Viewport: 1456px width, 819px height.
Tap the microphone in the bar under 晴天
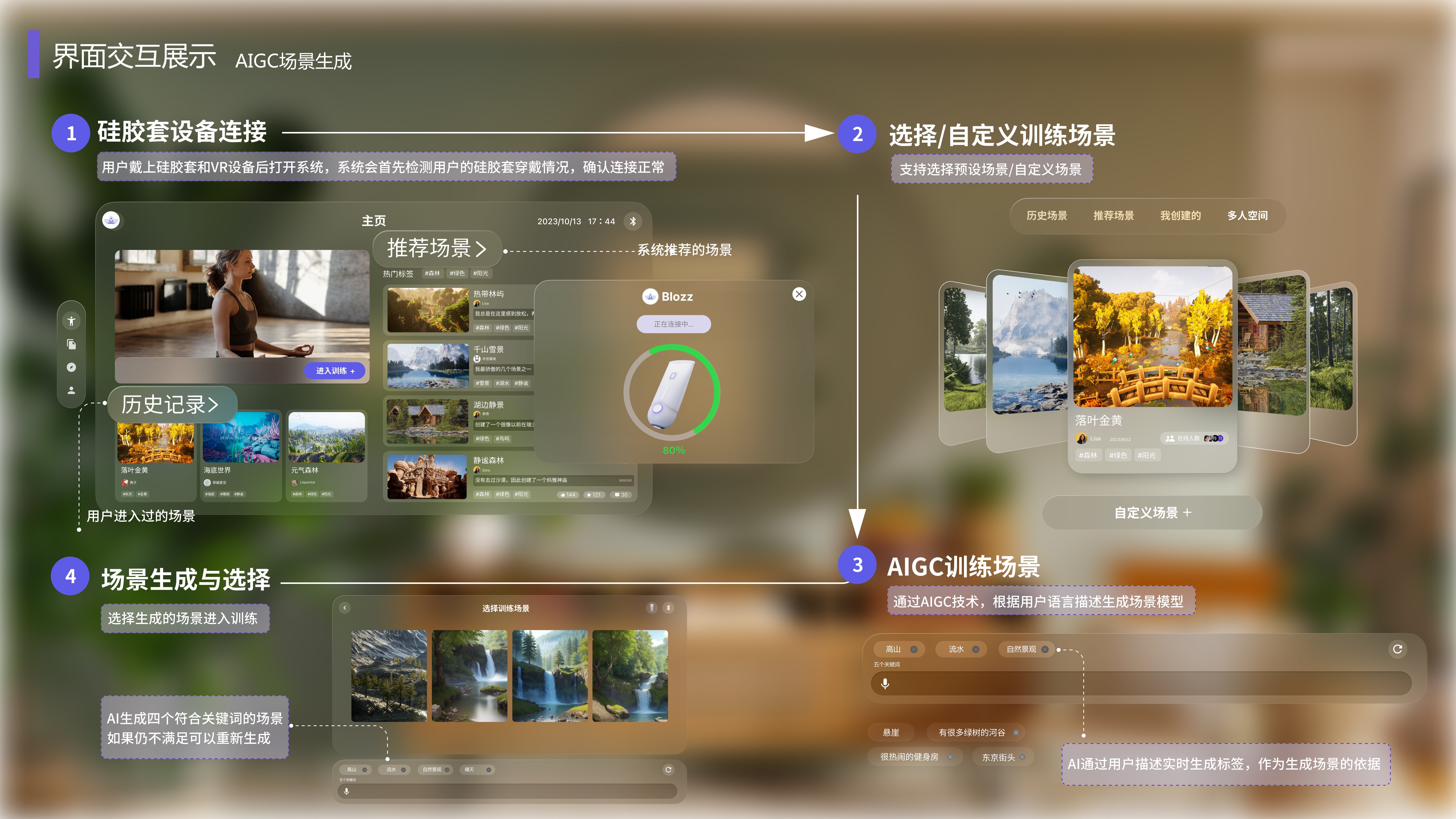pyautogui.click(x=347, y=791)
